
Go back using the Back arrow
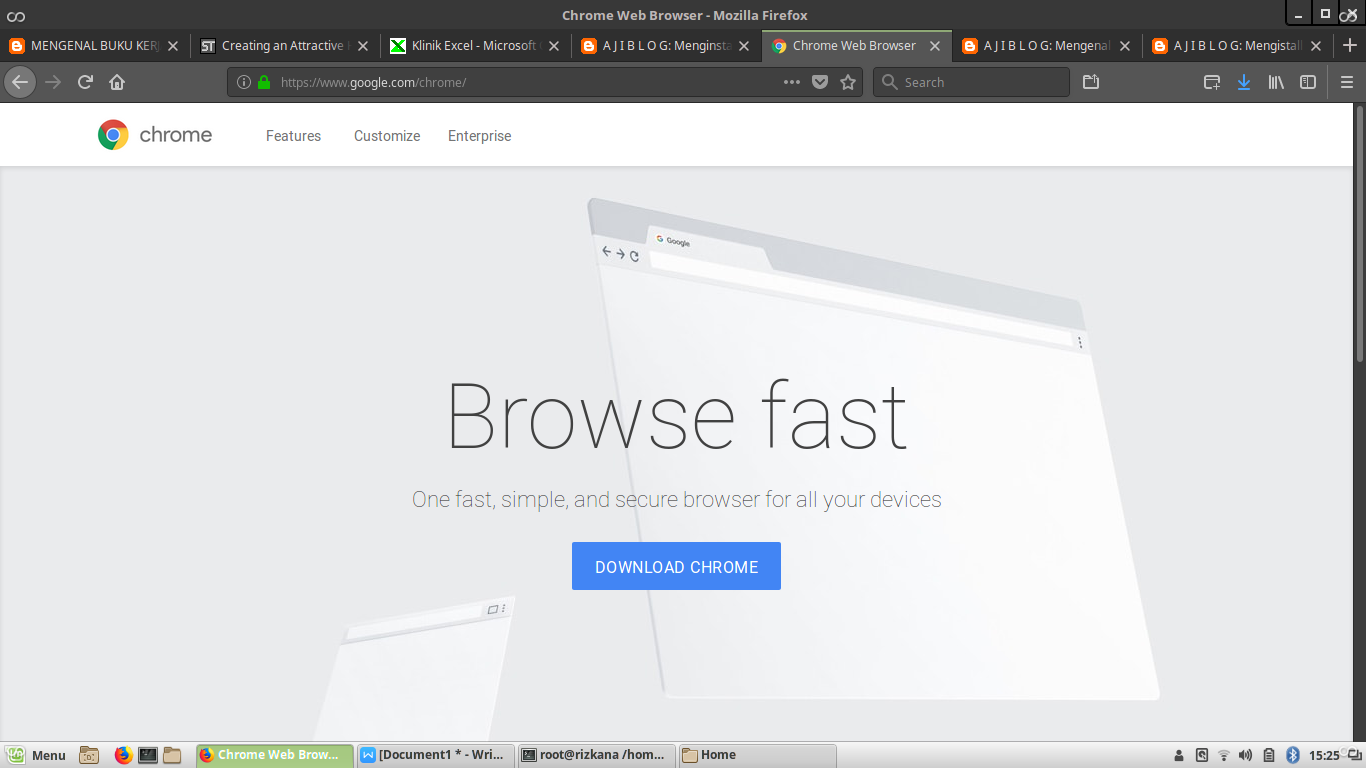pyautogui.click(x=20, y=82)
